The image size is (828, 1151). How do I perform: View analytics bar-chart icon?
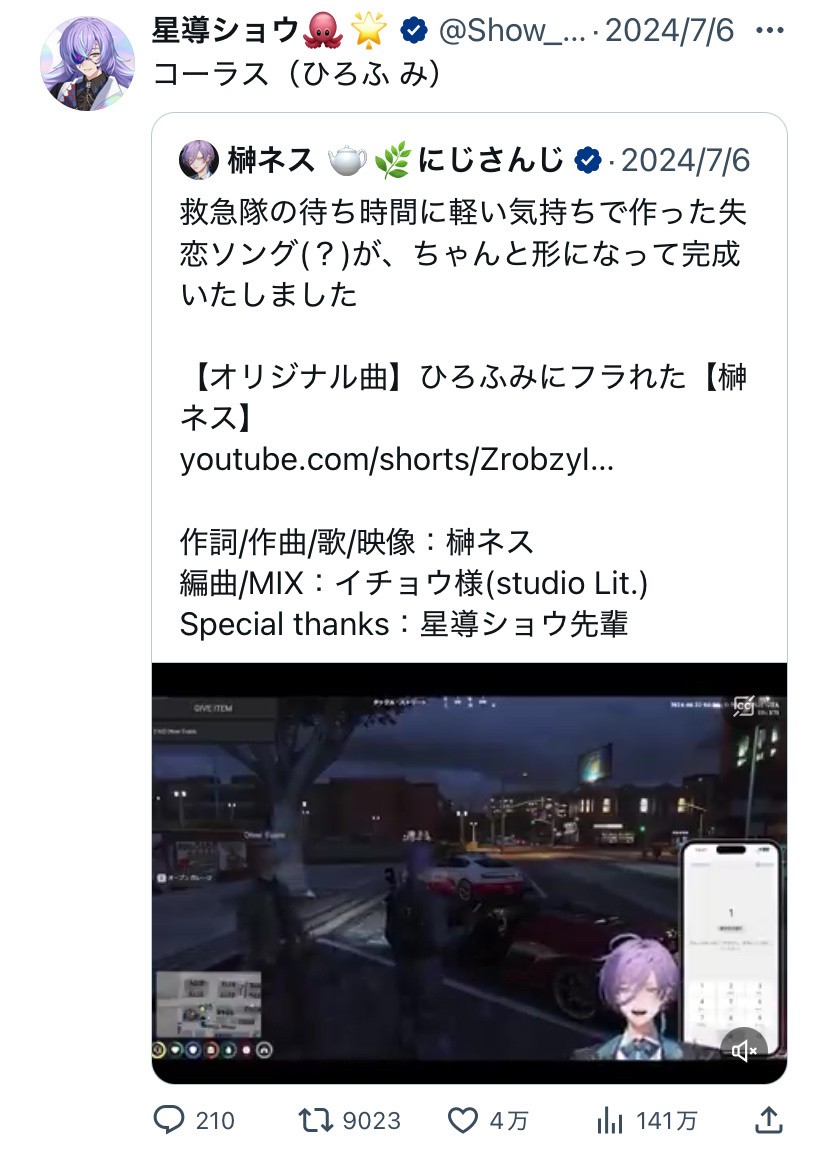610,1120
